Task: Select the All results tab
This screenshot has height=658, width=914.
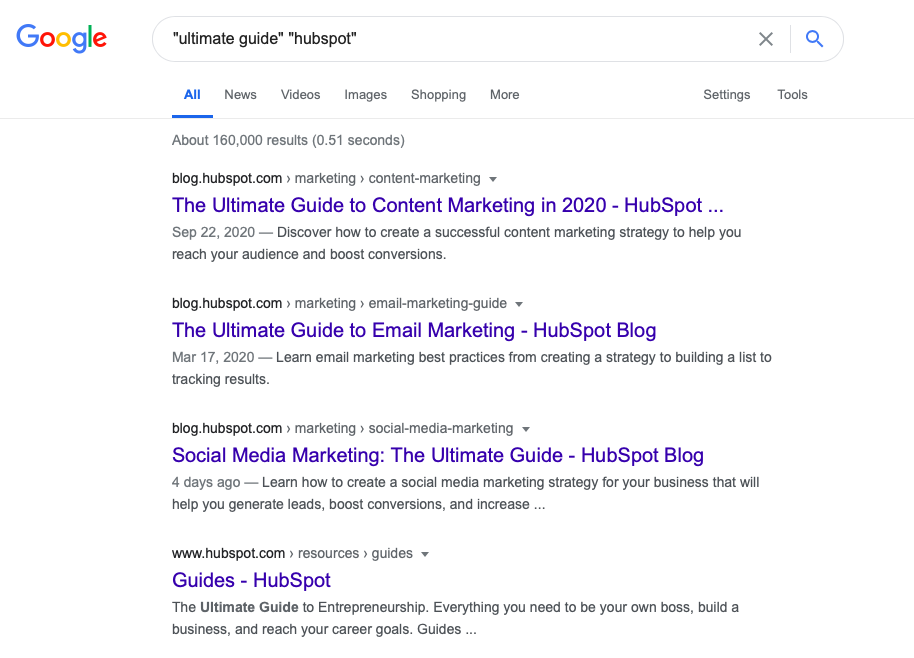Action: 192,95
